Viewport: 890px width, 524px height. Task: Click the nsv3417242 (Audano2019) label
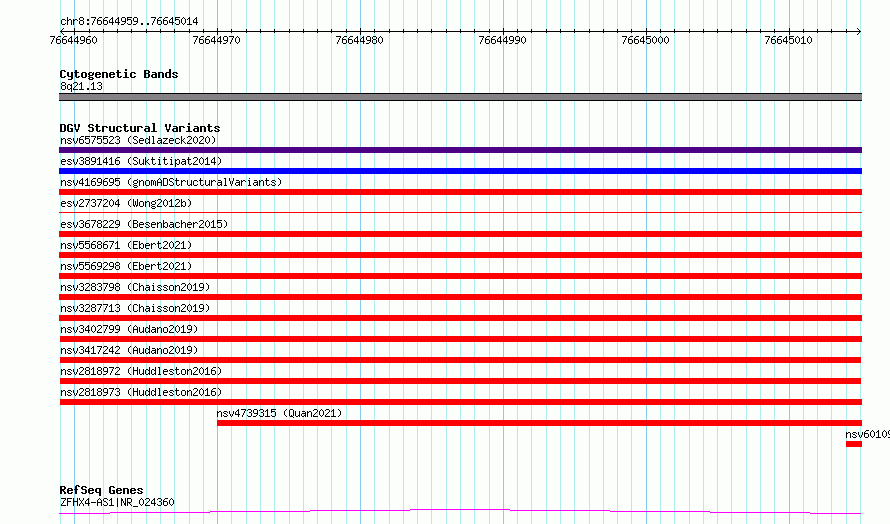(x=129, y=350)
